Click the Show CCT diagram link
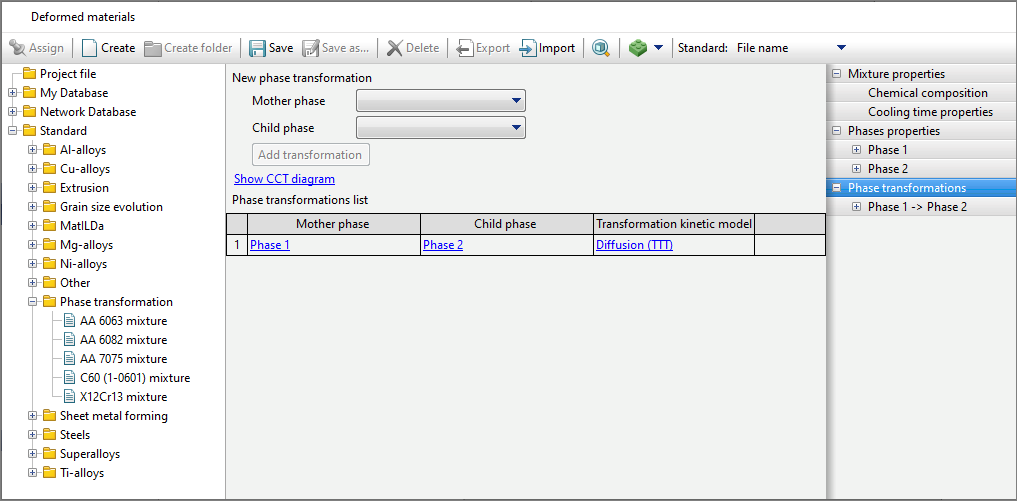This screenshot has height=501, width=1017. point(284,179)
